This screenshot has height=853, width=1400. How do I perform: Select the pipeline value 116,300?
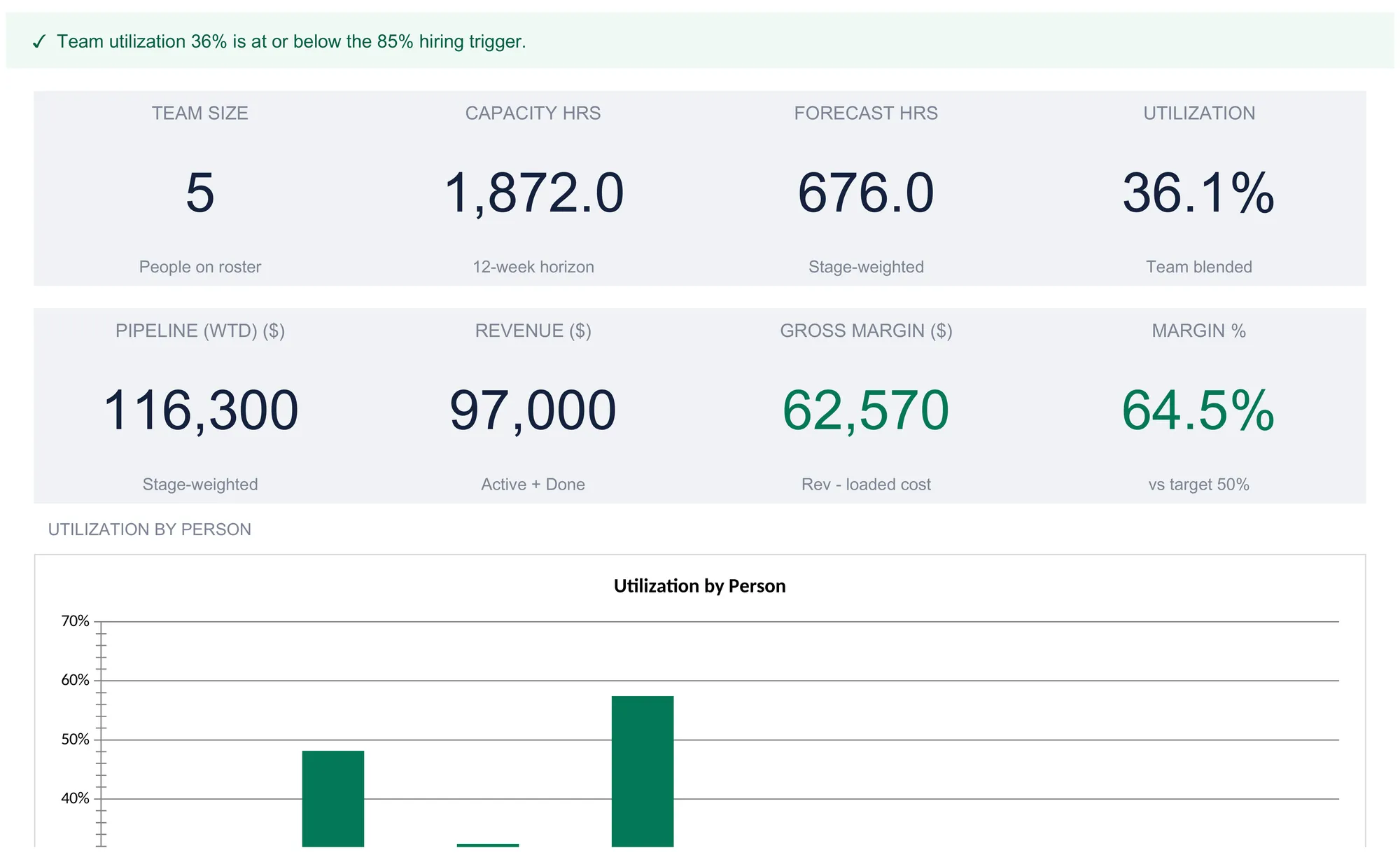[x=200, y=411]
